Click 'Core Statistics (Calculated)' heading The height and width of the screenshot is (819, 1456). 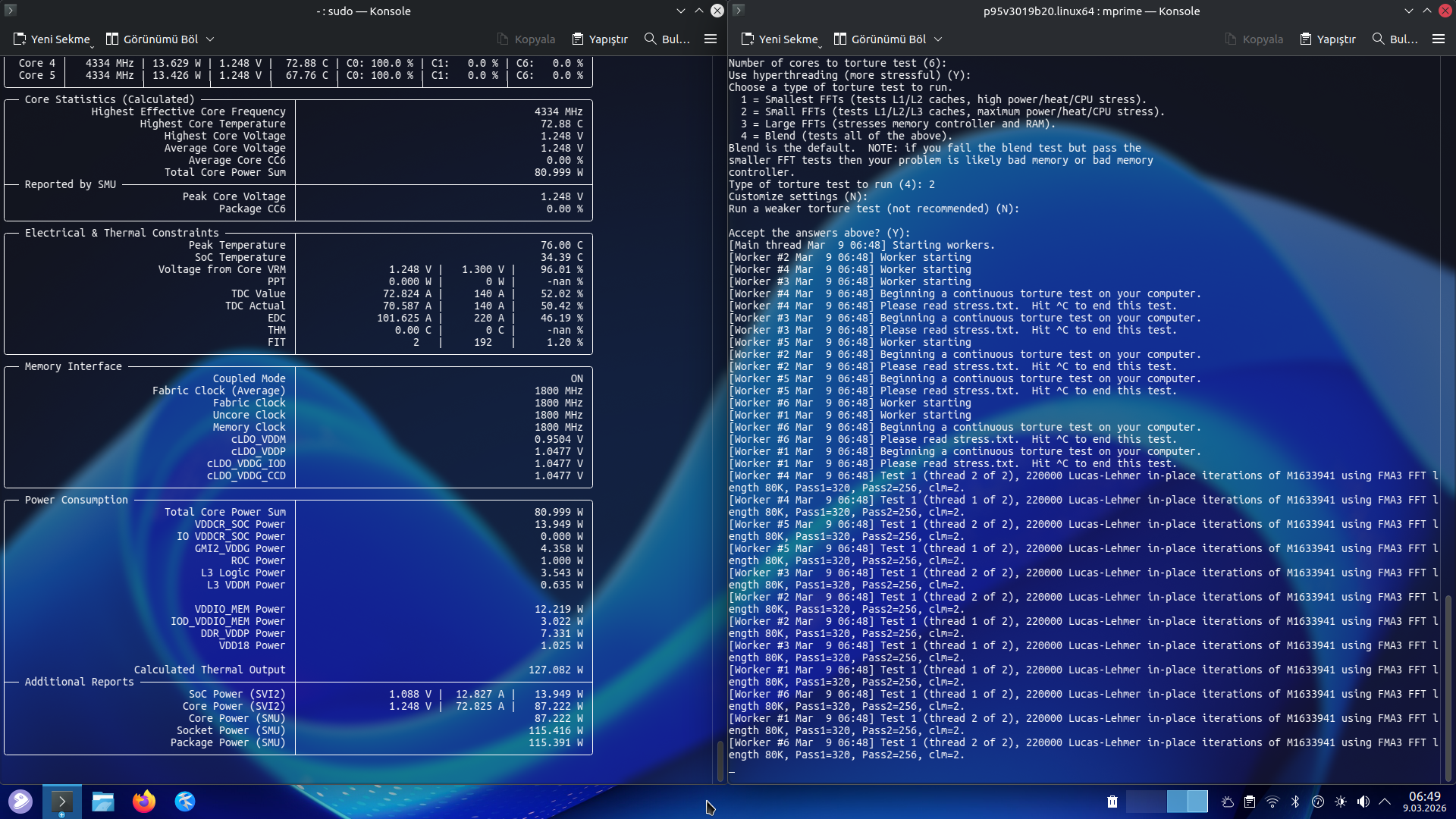(110, 99)
